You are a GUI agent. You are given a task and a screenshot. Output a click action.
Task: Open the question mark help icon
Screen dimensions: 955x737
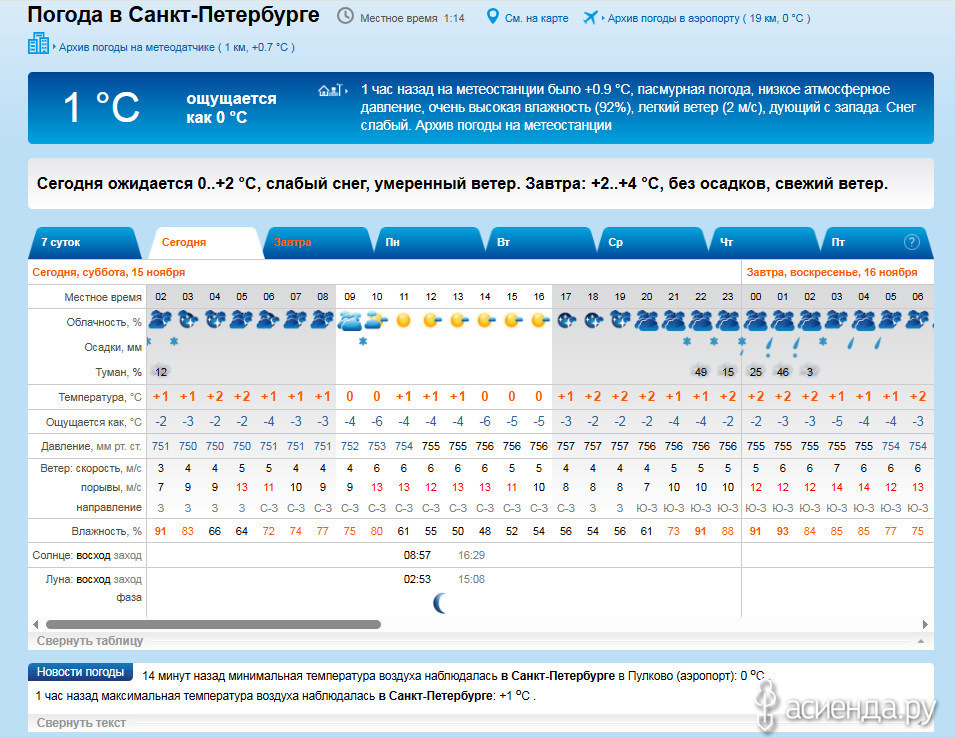(911, 242)
